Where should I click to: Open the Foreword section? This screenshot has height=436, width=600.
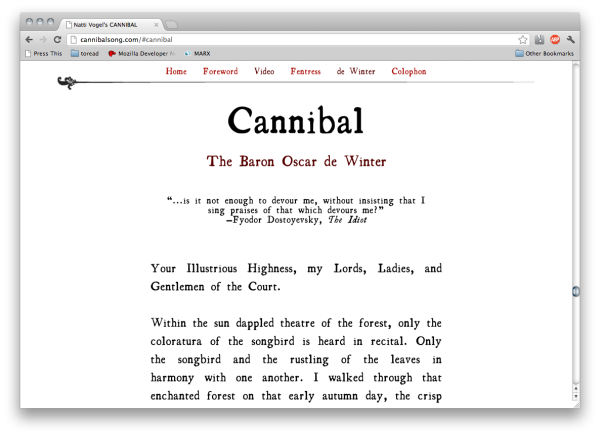220,72
